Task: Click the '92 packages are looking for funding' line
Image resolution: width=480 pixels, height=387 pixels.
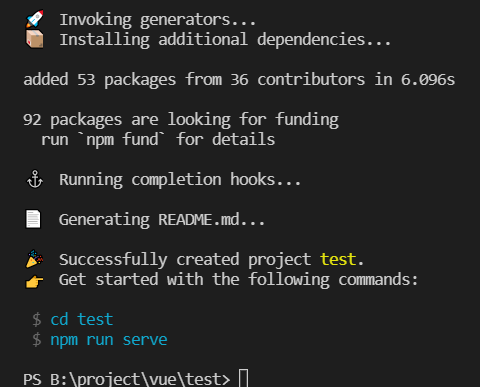Action: [x=181, y=120]
